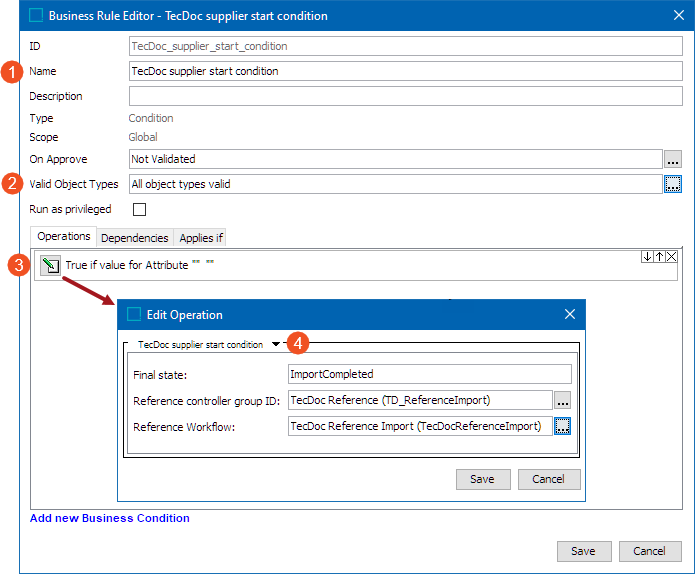Move the operation down with arrow icon
The width and height of the screenshot is (695, 574).
pyautogui.click(x=647, y=257)
